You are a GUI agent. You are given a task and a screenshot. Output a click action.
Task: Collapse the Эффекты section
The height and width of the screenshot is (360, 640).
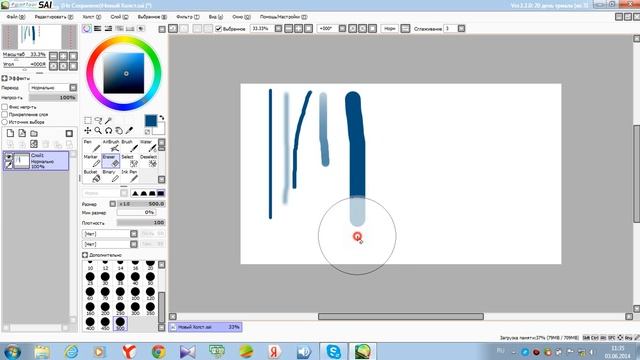[4, 78]
